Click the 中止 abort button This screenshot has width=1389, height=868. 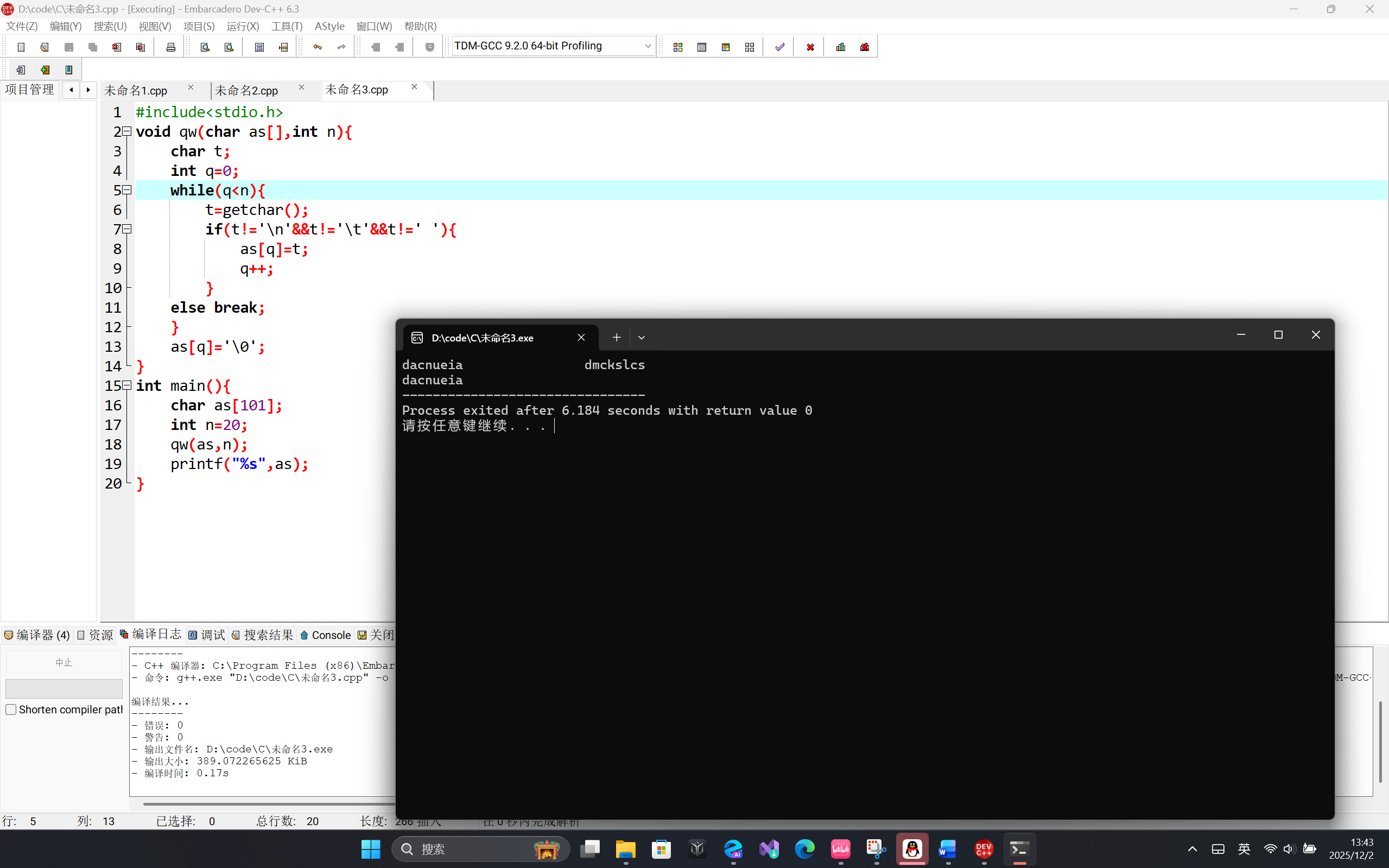[64, 662]
